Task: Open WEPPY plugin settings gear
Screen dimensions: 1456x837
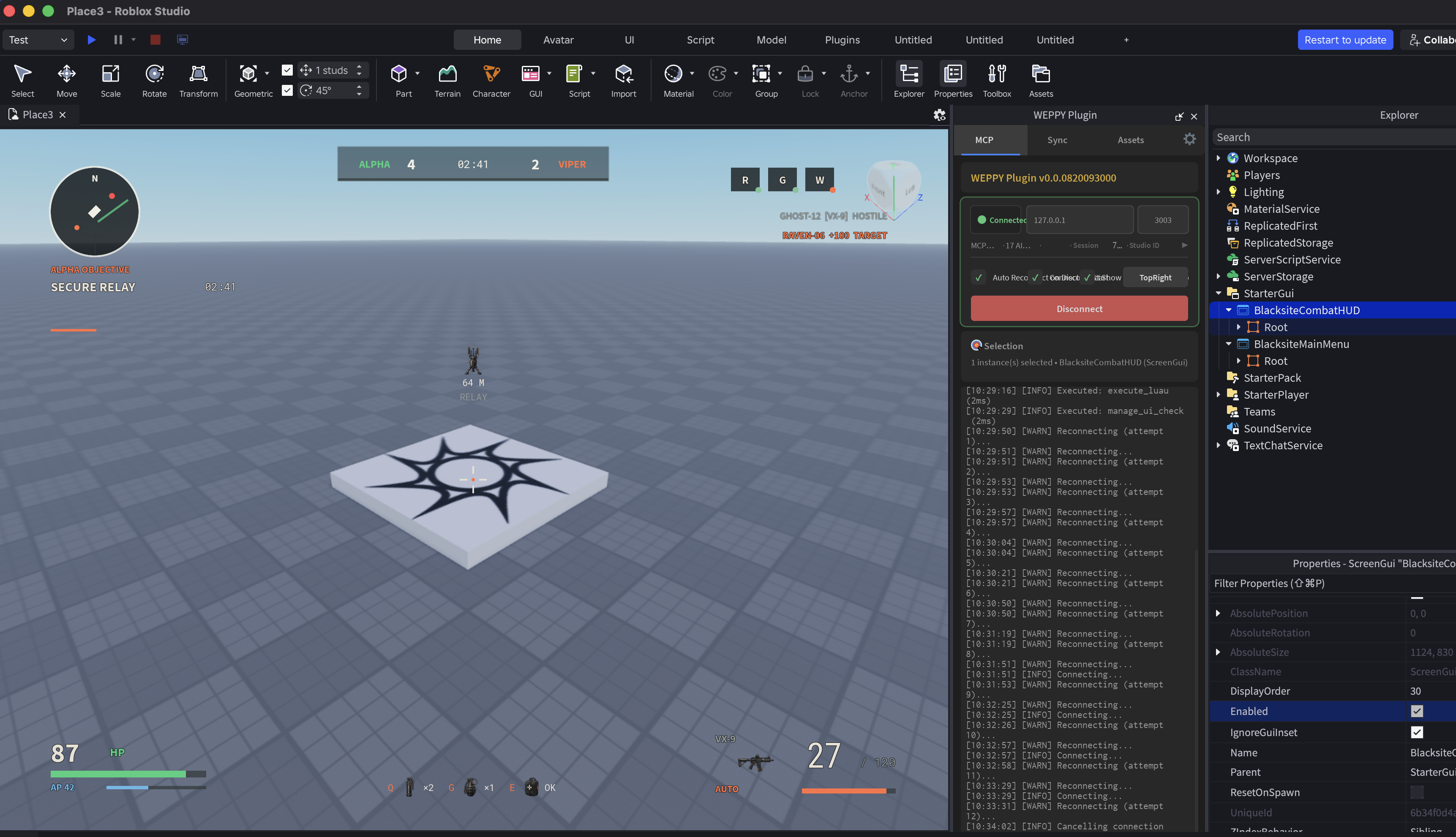Action: 1189,139
